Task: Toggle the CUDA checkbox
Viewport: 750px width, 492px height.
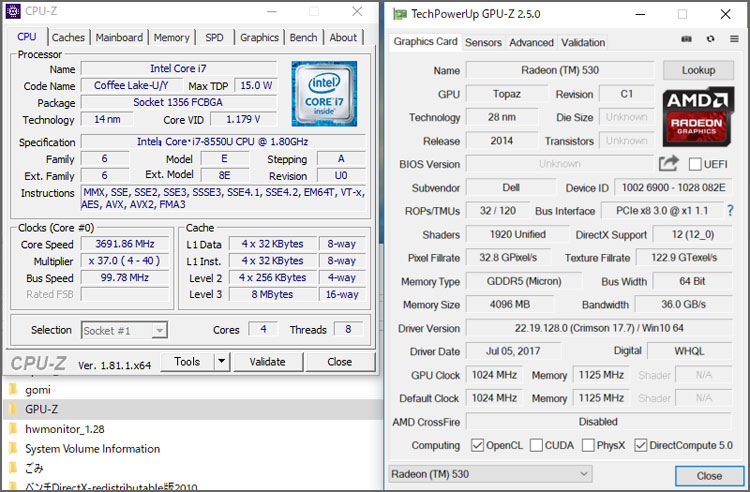Action: pyautogui.click(x=536, y=445)
